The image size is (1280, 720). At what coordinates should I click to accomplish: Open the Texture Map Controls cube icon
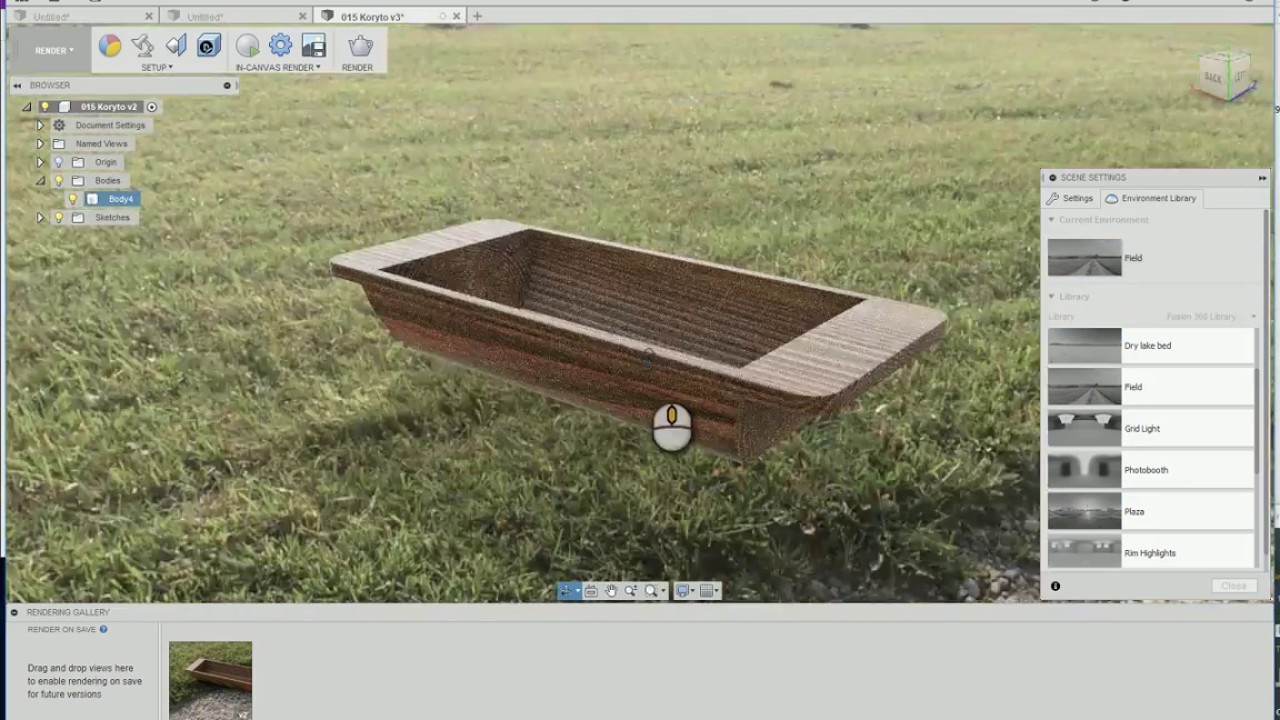209,46
